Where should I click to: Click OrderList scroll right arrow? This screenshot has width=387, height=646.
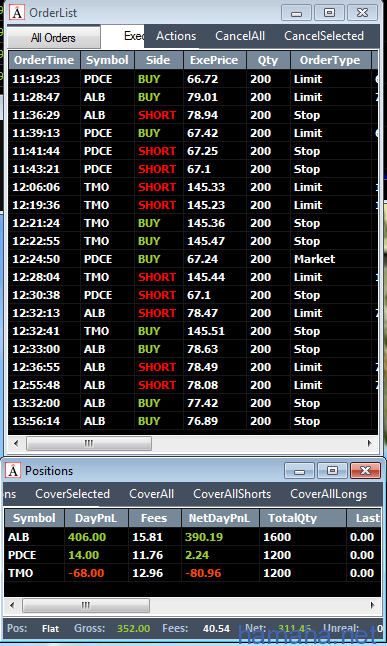click(x=369, y=443)
